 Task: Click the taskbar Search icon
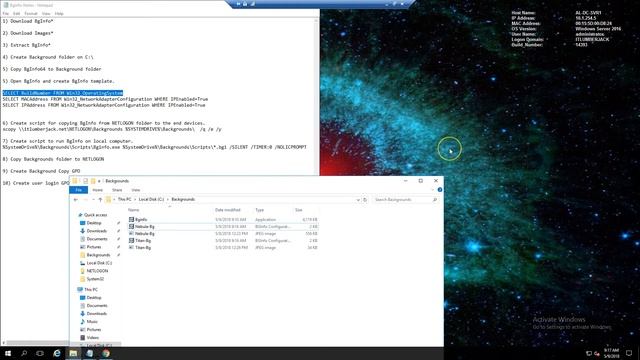[x=24, y=353]
